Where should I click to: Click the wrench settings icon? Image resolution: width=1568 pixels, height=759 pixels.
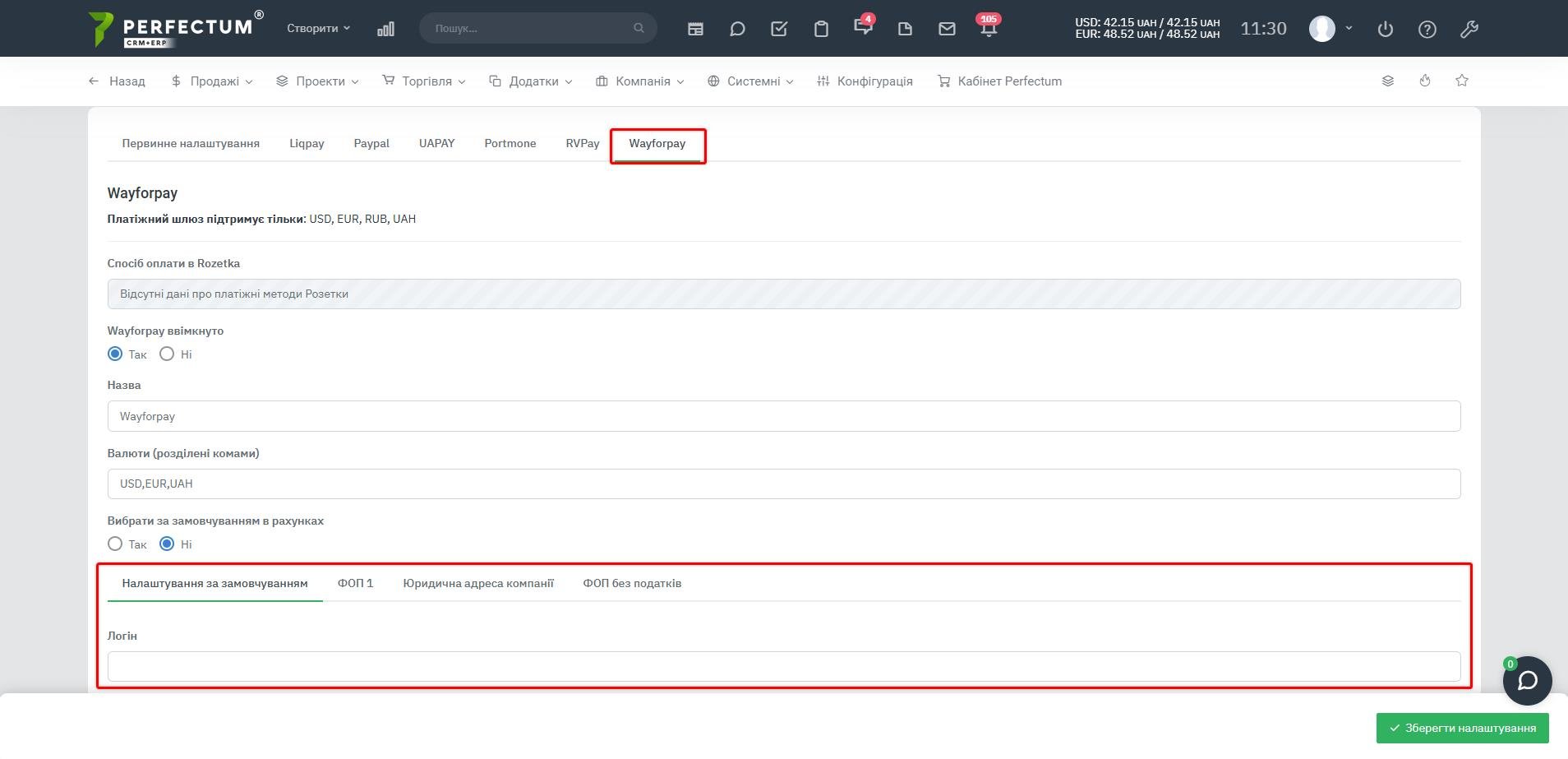(x=1469, y=29)
